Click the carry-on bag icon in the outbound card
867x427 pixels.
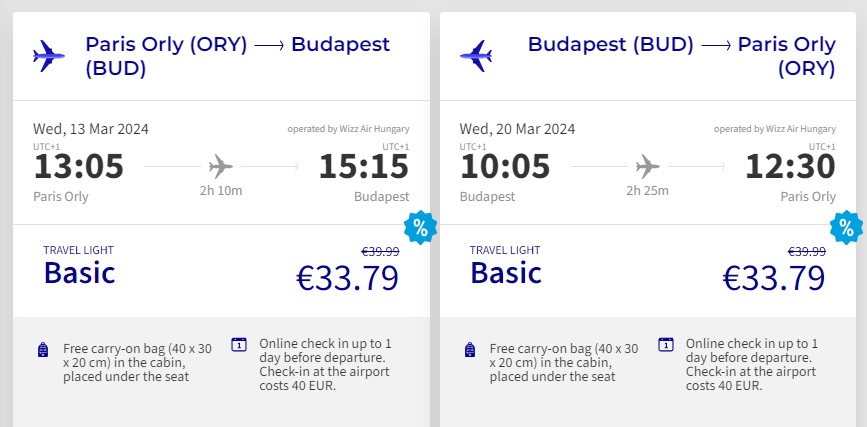[42, 349]
